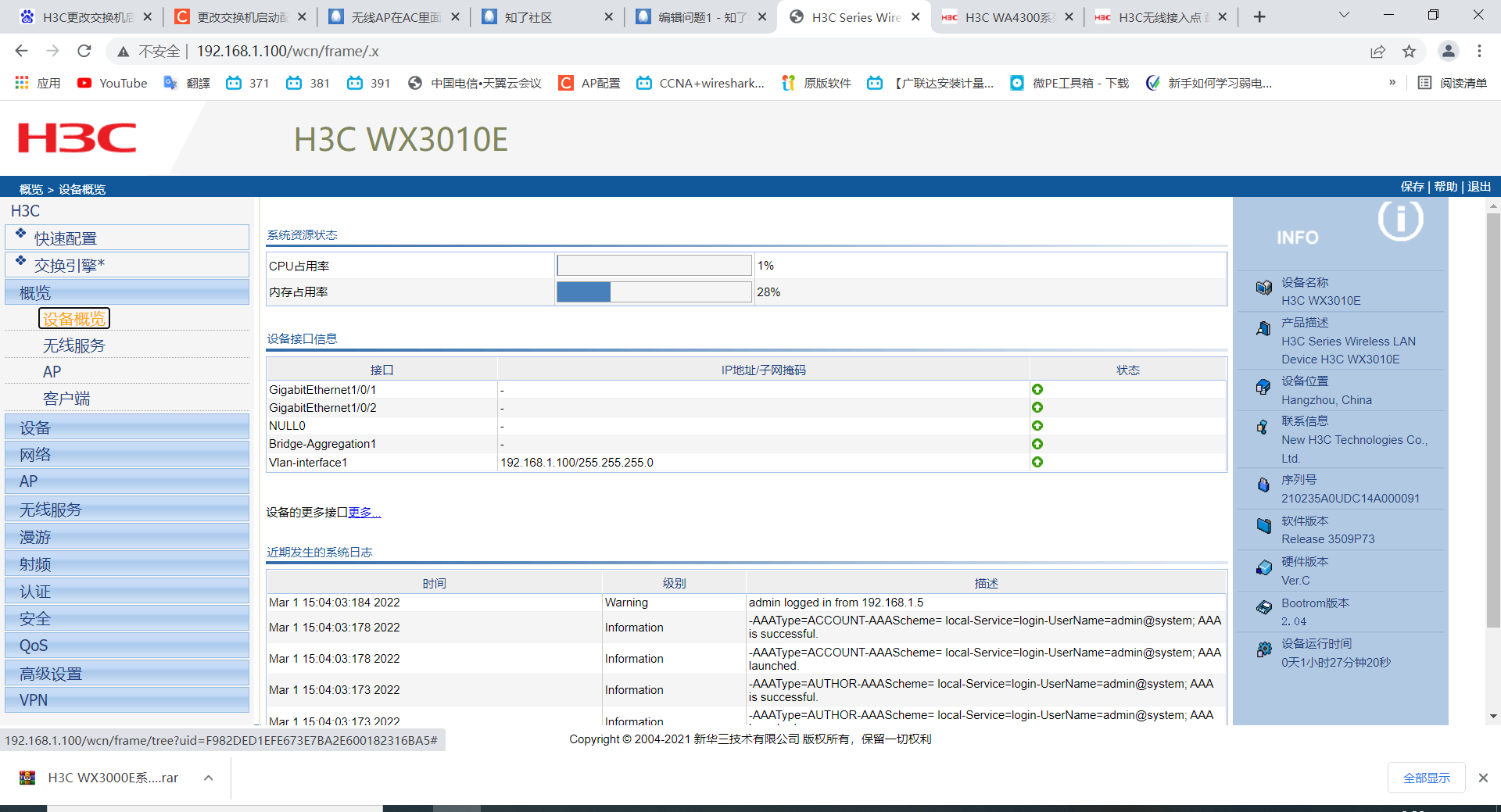Open the browser profile avatar icon
The height and width of the screenshot is (812, 1501).
point(1448,51)
